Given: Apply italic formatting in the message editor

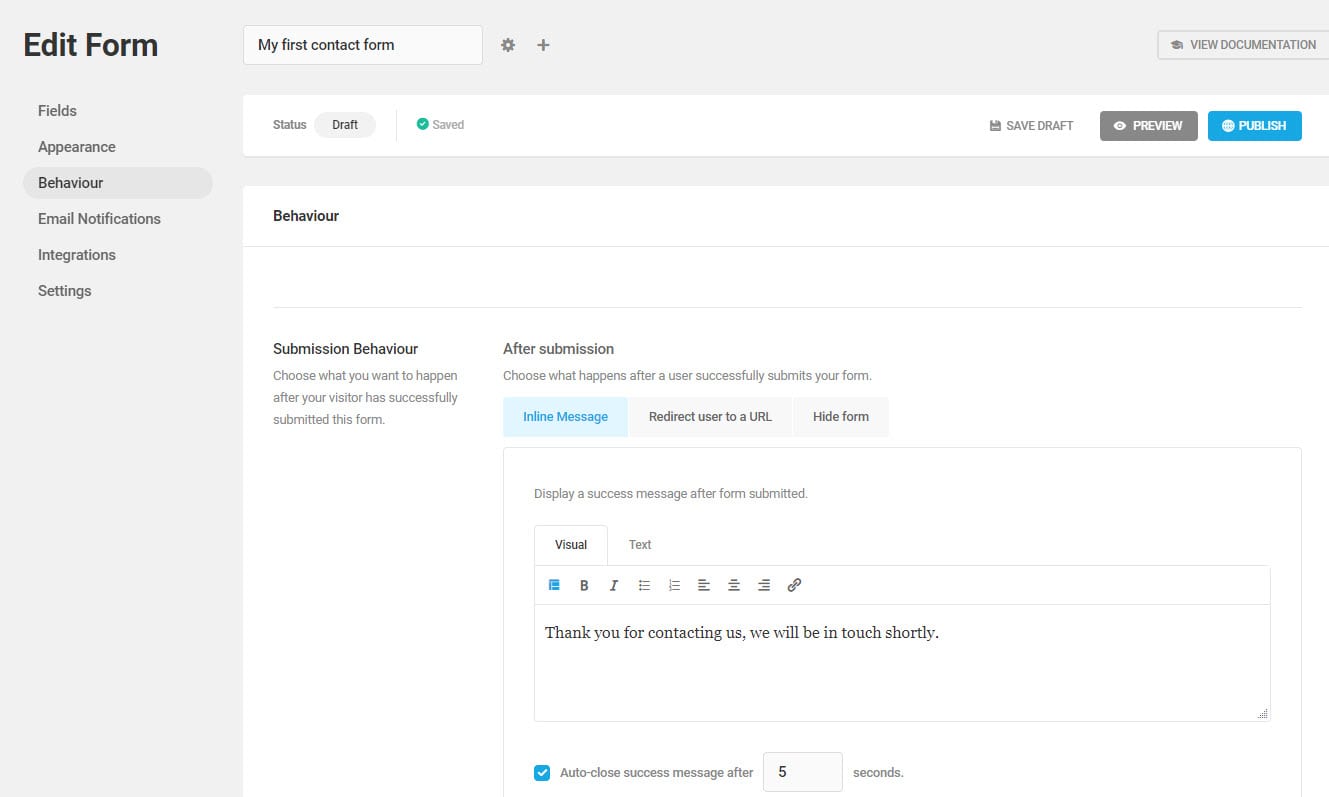Looking at the screenshot, I should click(614, 586).
